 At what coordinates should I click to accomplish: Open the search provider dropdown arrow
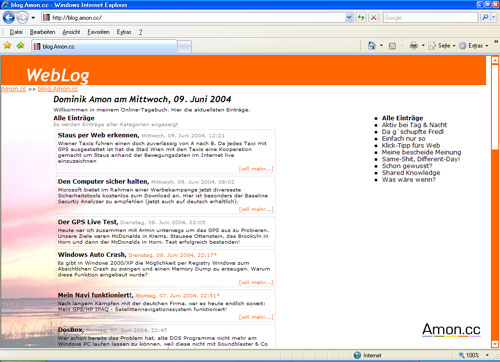click(x=494, y=17)
